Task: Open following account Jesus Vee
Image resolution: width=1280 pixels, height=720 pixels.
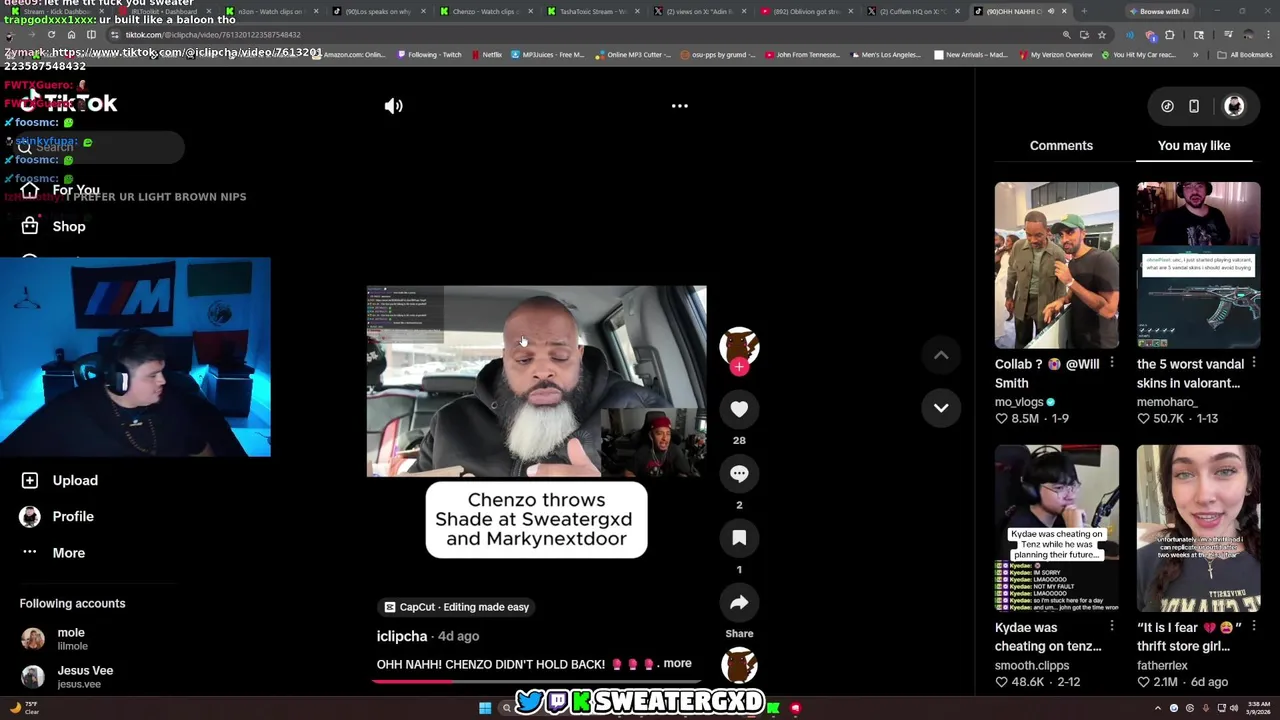Action: (x=67, y=677)
